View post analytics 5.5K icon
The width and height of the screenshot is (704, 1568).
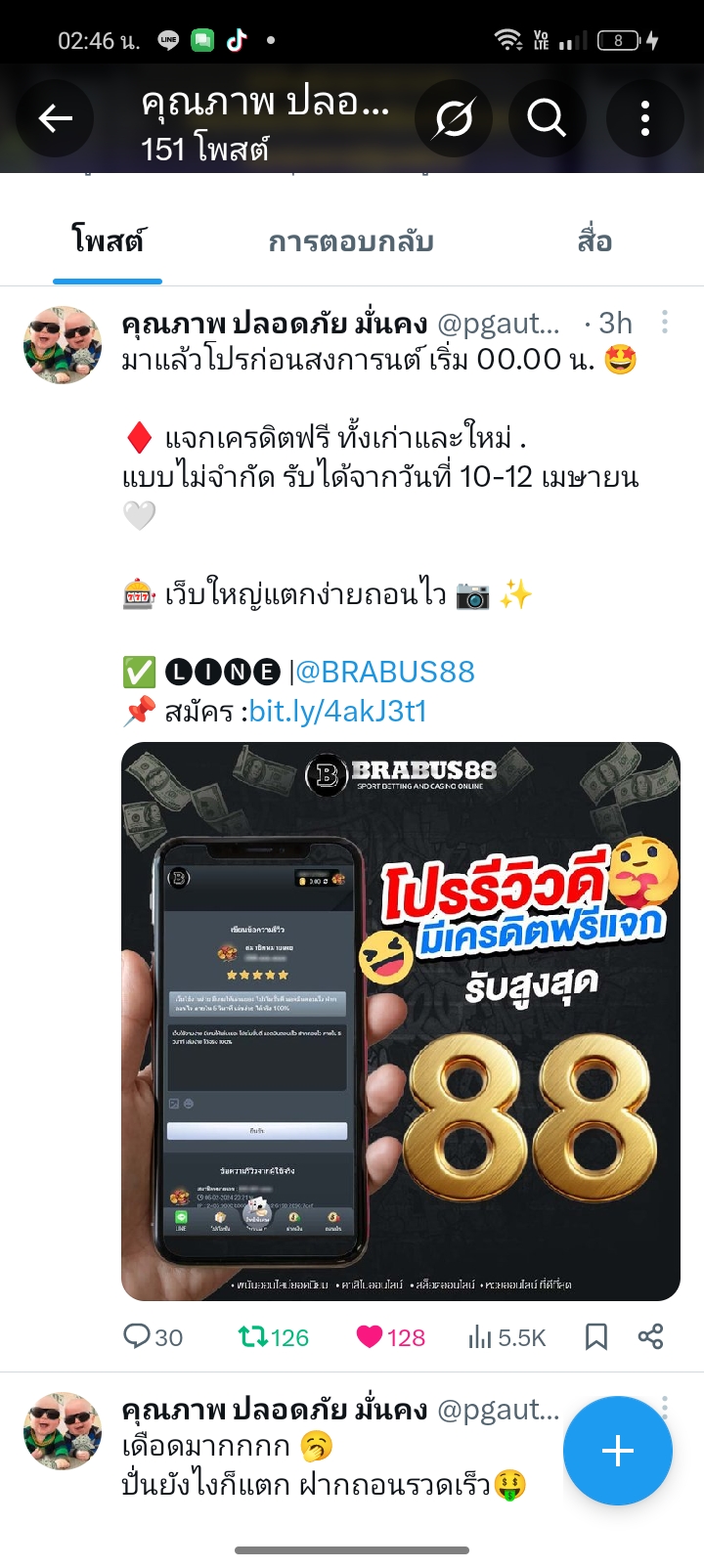point(506,1336)
